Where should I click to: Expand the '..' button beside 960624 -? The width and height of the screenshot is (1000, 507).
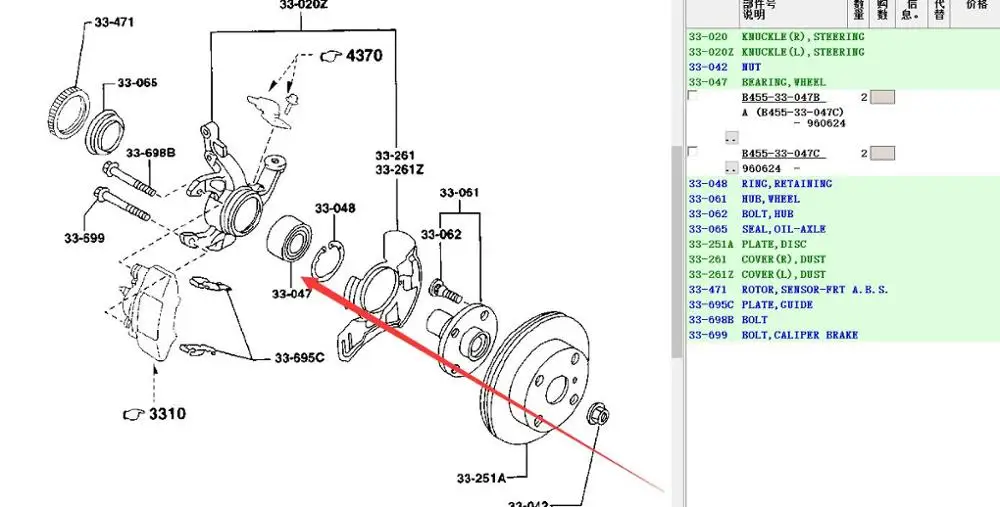[732, 169]
